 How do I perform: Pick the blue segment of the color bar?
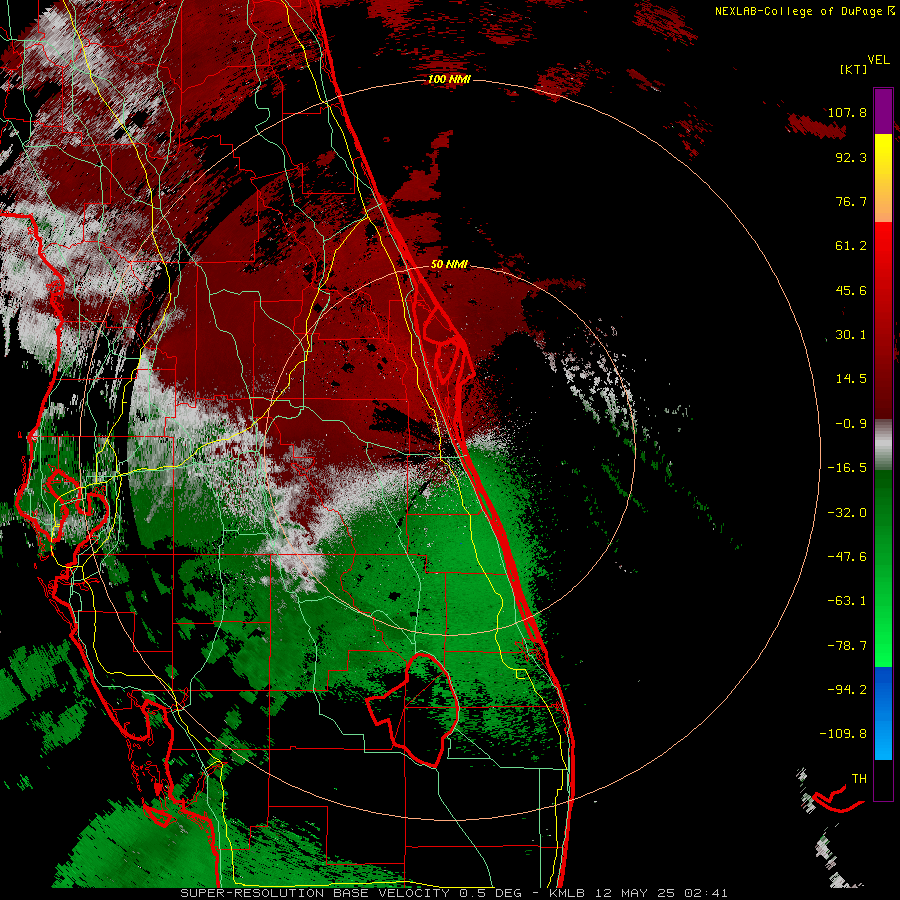click(x=883, y=713)
